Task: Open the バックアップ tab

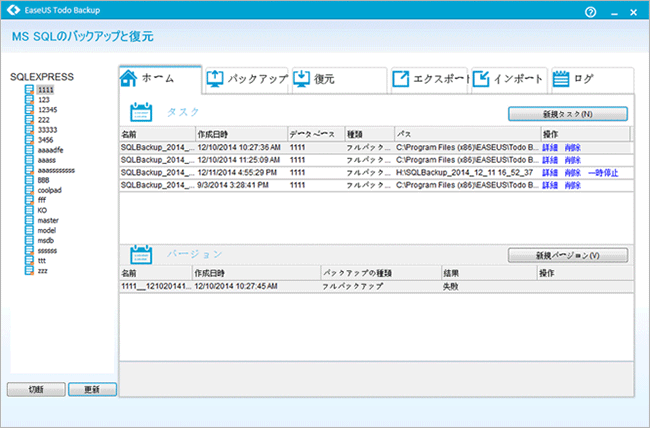Action: click(247, 80)
